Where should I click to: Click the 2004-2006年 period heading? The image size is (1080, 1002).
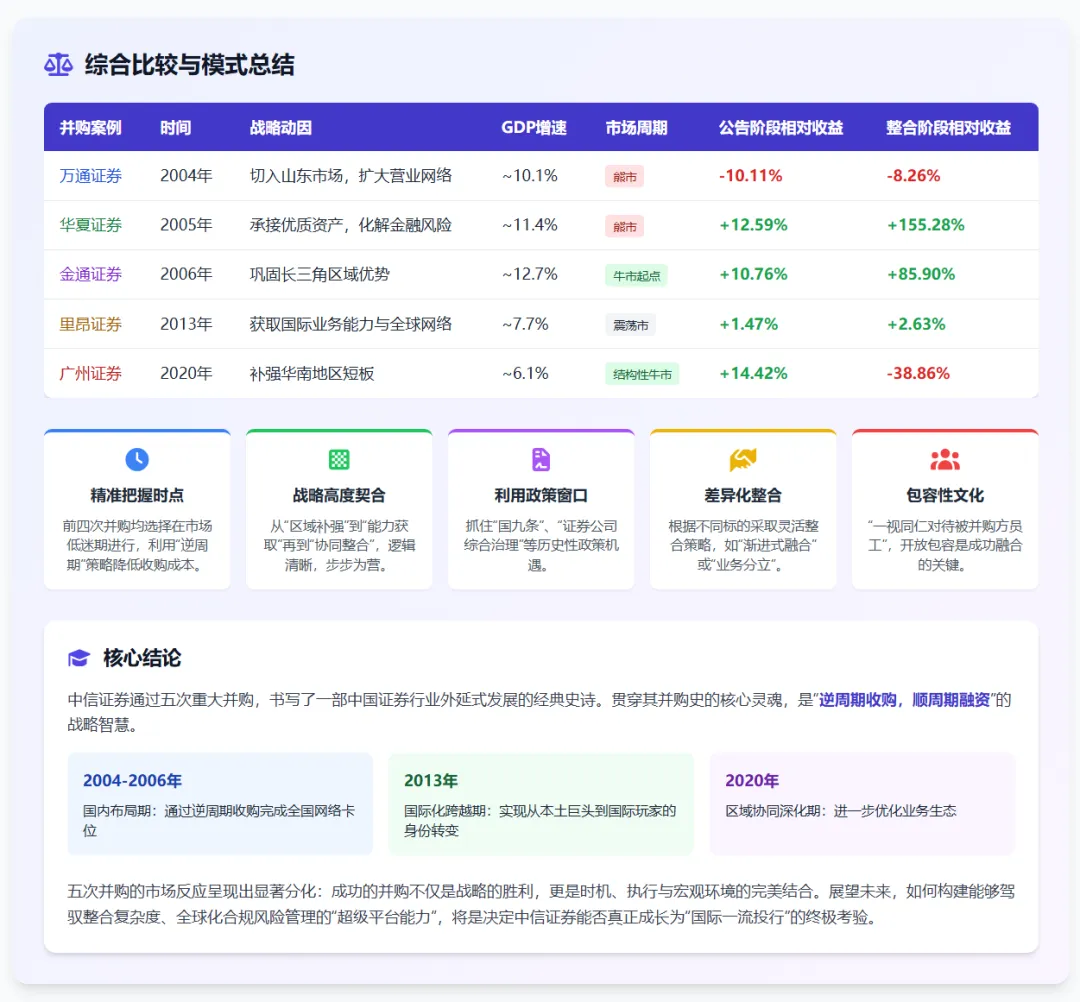(x=132, y=780)
